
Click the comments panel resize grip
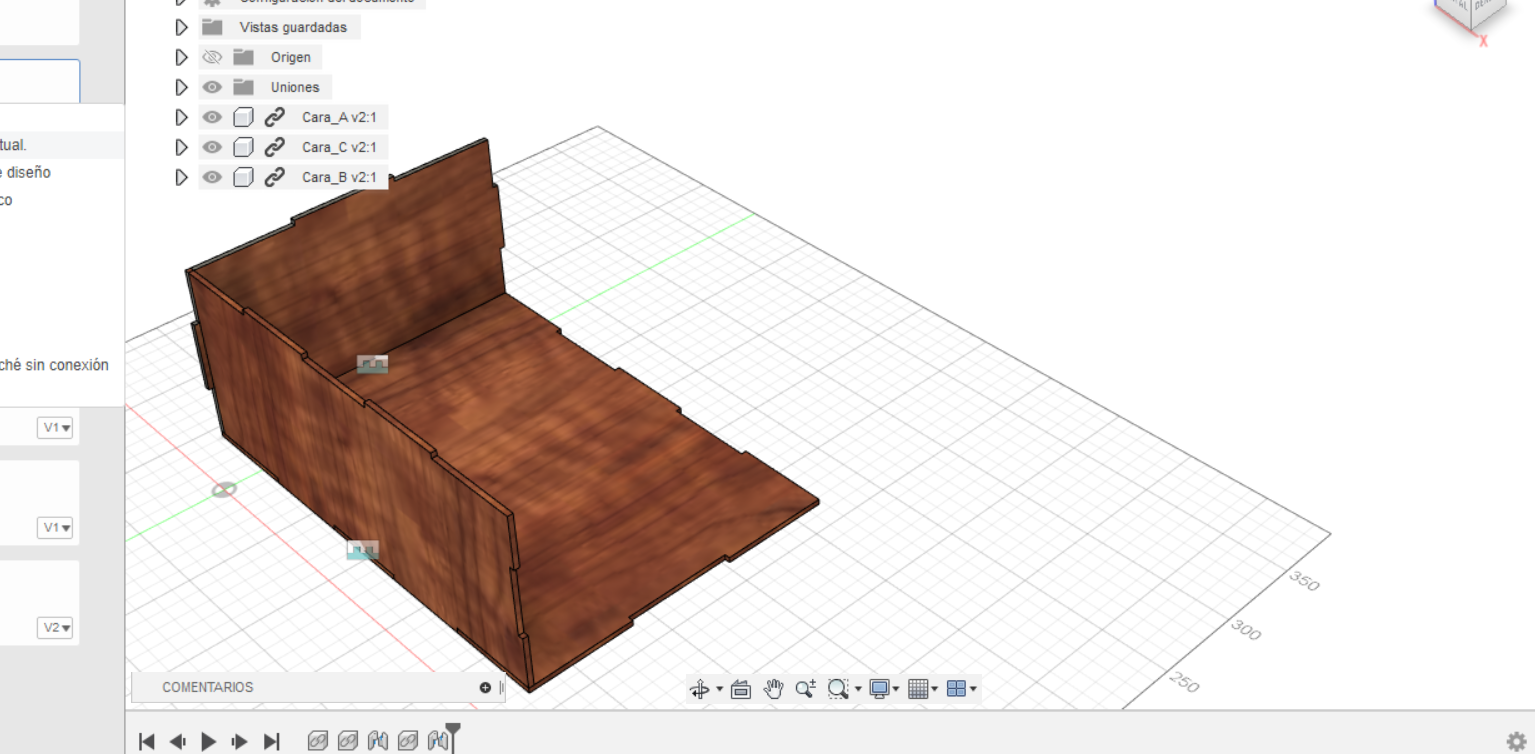point(501,688)
